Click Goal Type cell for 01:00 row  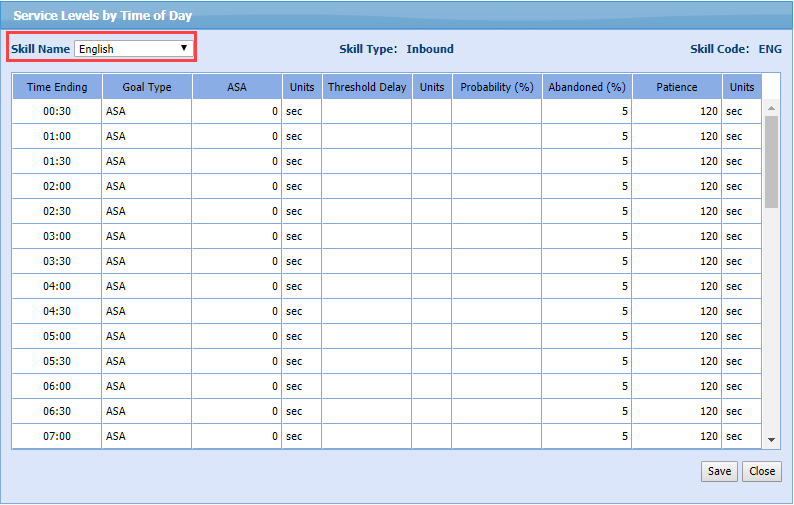click(147, 136)
